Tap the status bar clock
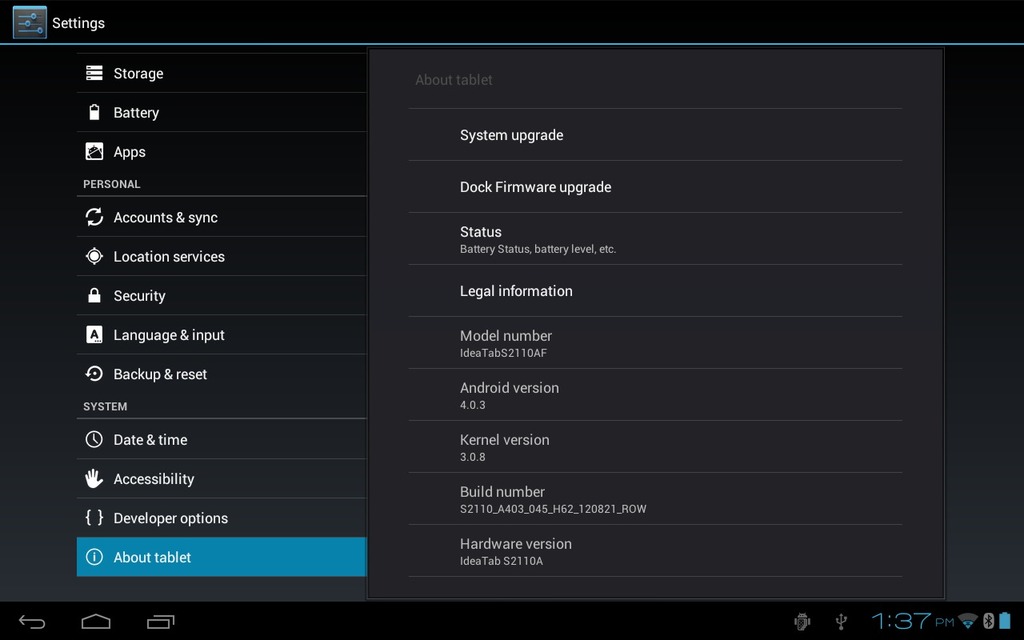Image resolution: width=1024 pixels, height=640 pixels. pos(912,621)
